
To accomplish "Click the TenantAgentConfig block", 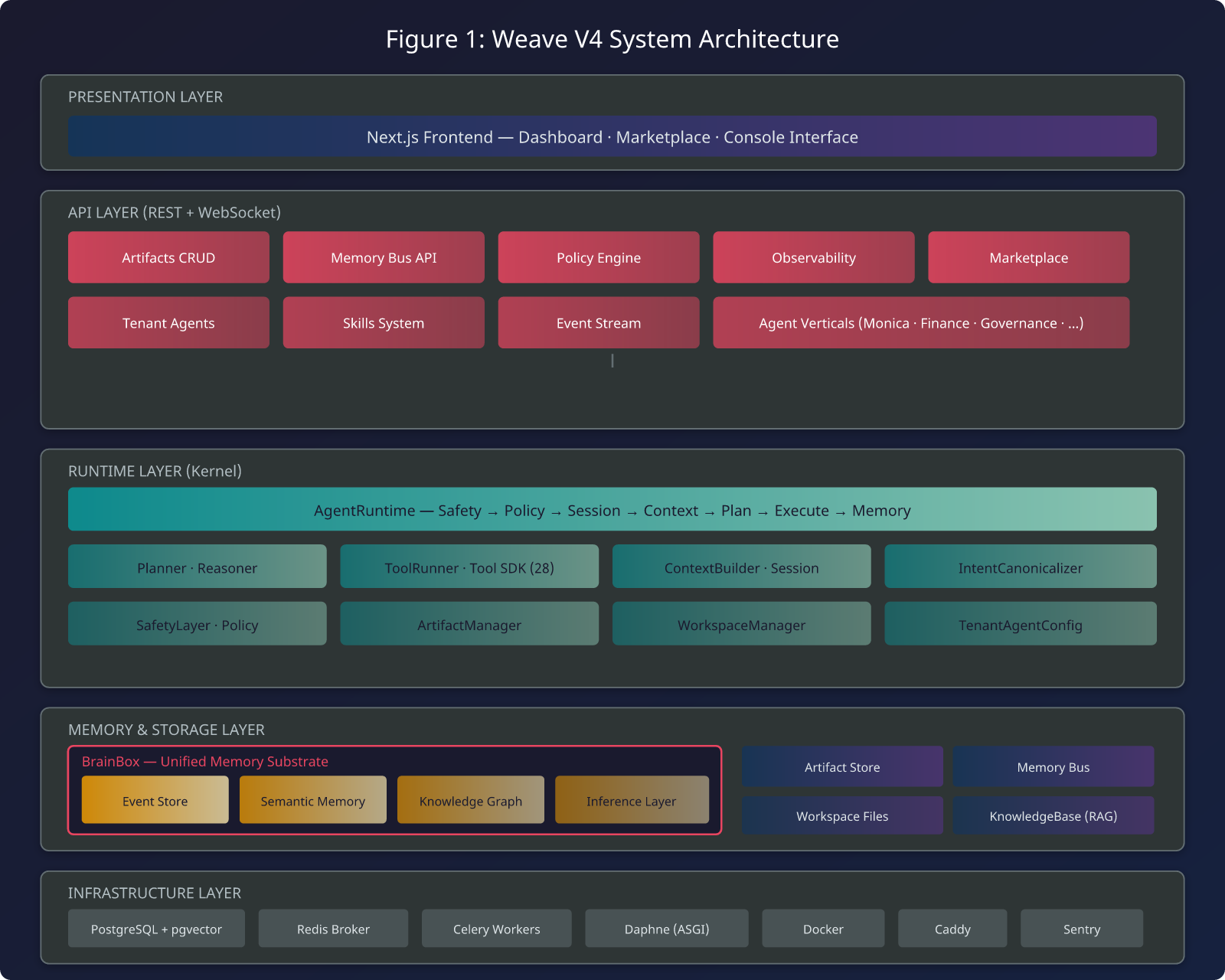I will (x=1021, y=623).
